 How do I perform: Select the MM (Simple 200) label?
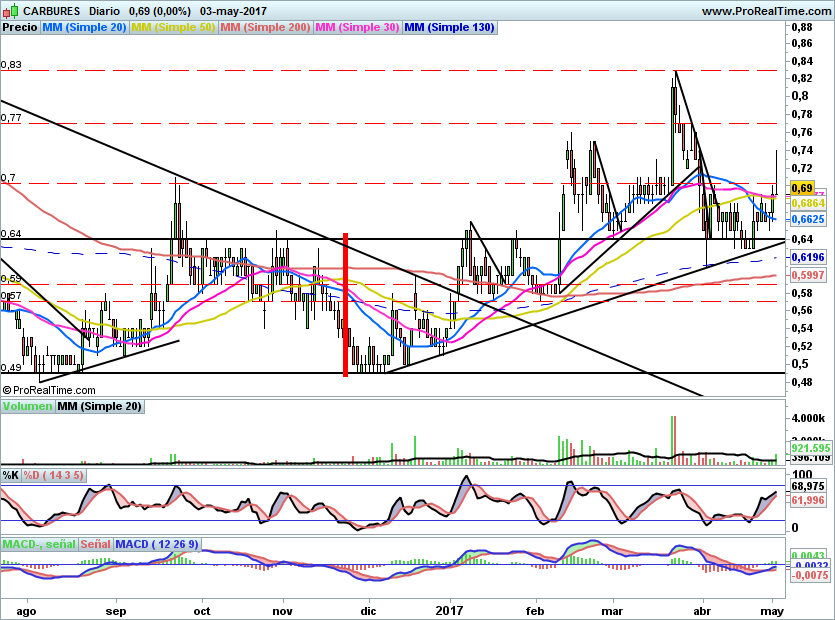266,28
